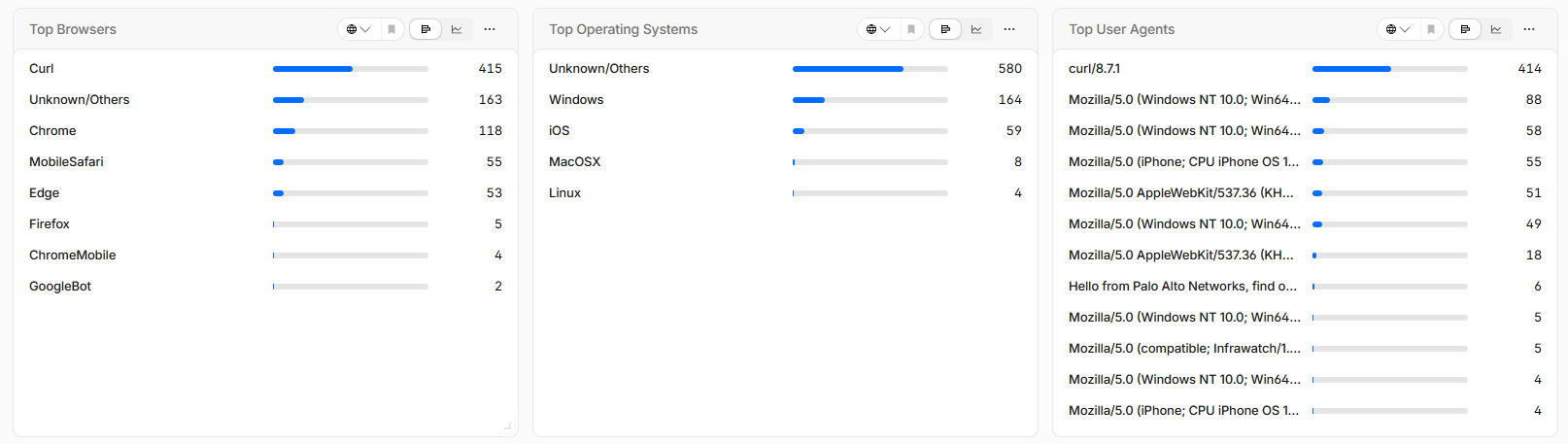Image resolution: width=1568 pixels, height=444 pixels.
Task: Click the Curl progress bar in Top Browsers
Action: pyautogui.click(x=351, y=69)
